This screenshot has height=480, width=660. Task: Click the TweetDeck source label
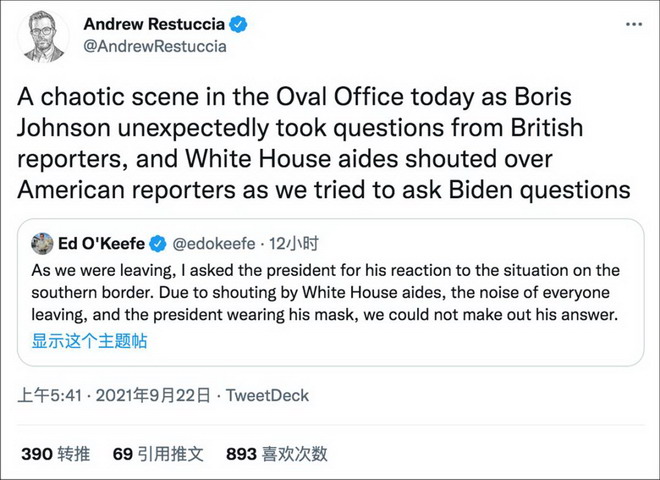[x=267, y=395]
